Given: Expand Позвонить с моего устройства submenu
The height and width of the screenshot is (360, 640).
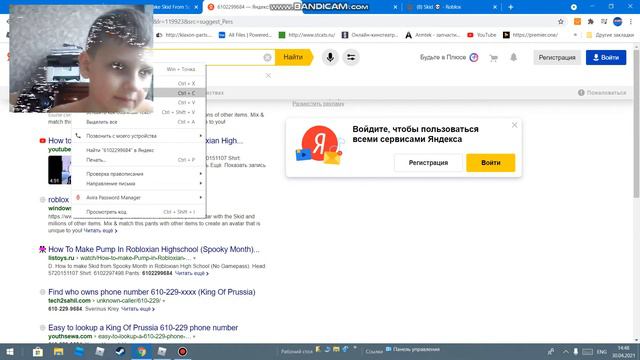Looking at the screenshot, I should pyautogui.click(x=139, y=136).
